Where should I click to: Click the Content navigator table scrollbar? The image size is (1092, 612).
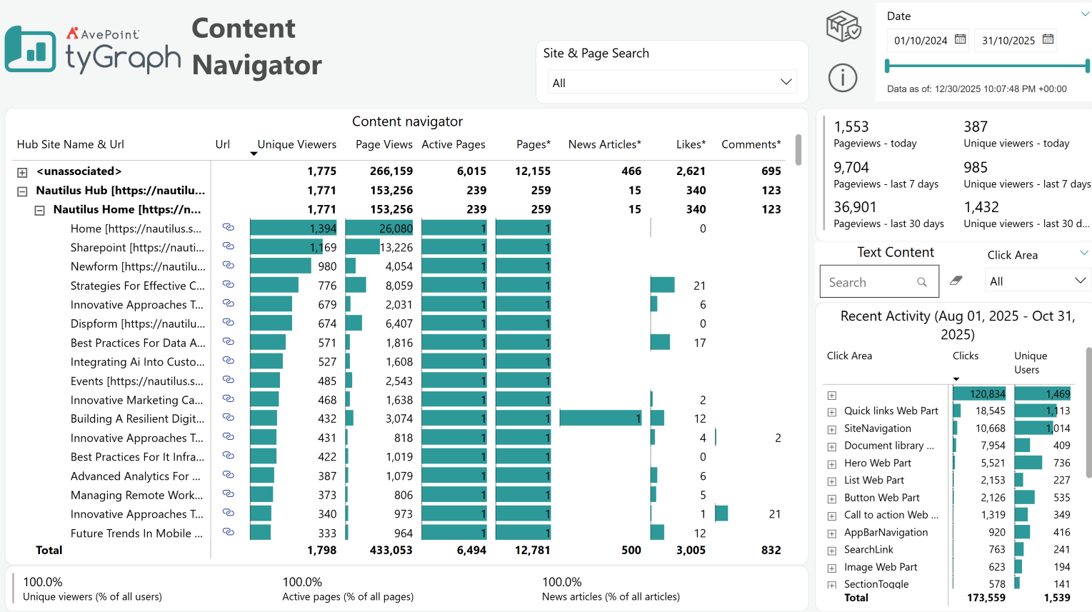click(x=798, y=149)
